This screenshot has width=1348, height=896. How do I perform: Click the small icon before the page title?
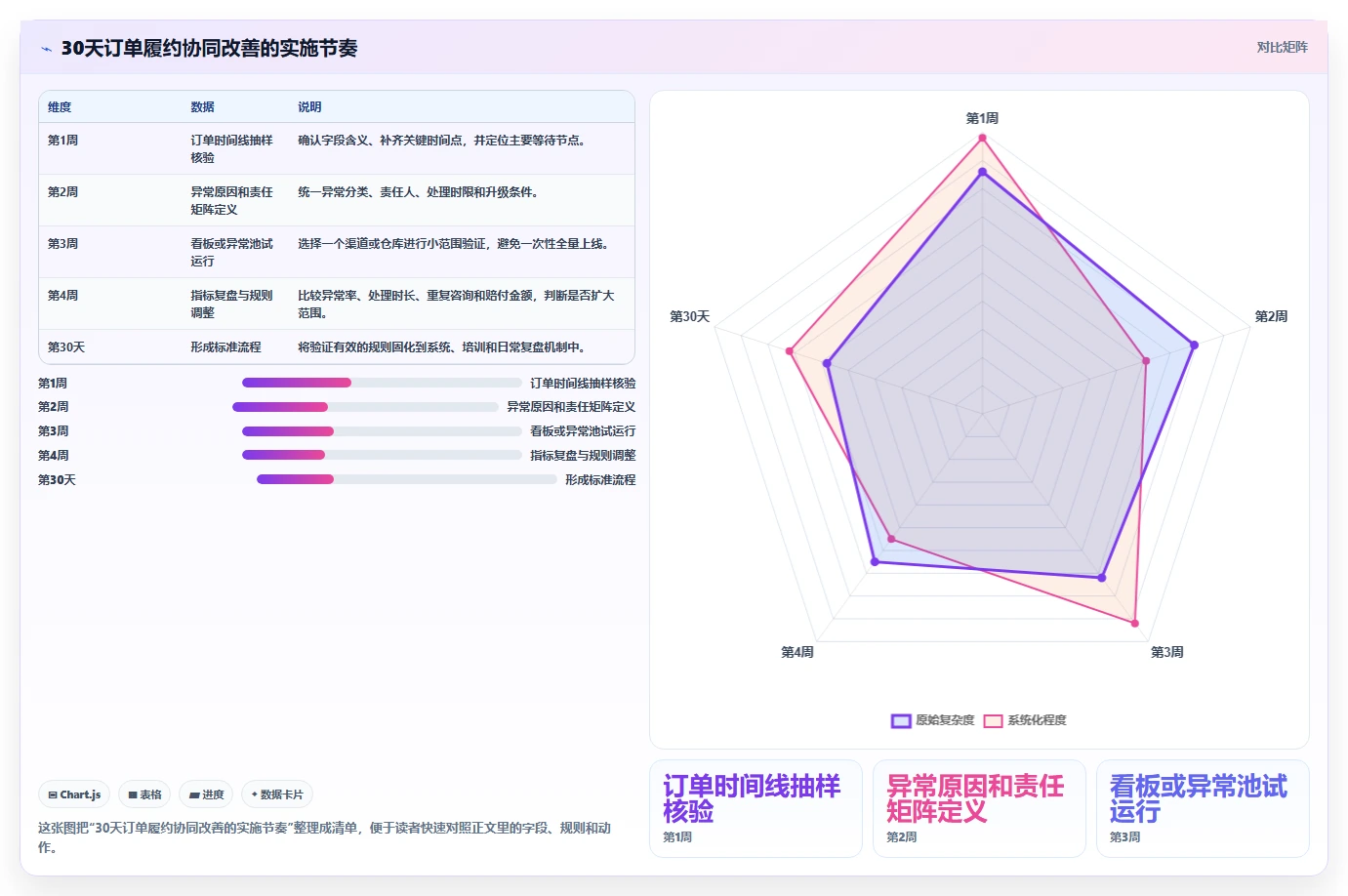[x=46, y=49]
